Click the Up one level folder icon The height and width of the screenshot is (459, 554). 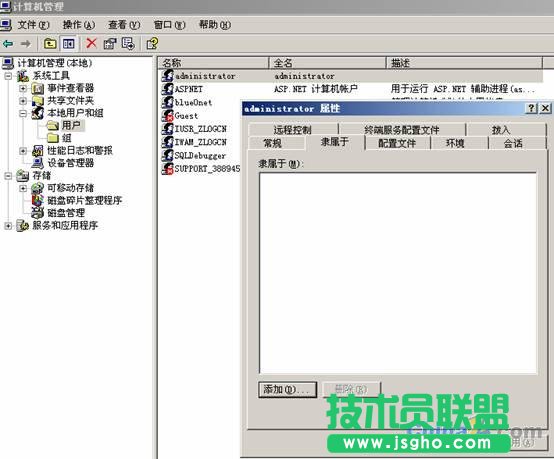pyautogui.click(x=50, y=44)
